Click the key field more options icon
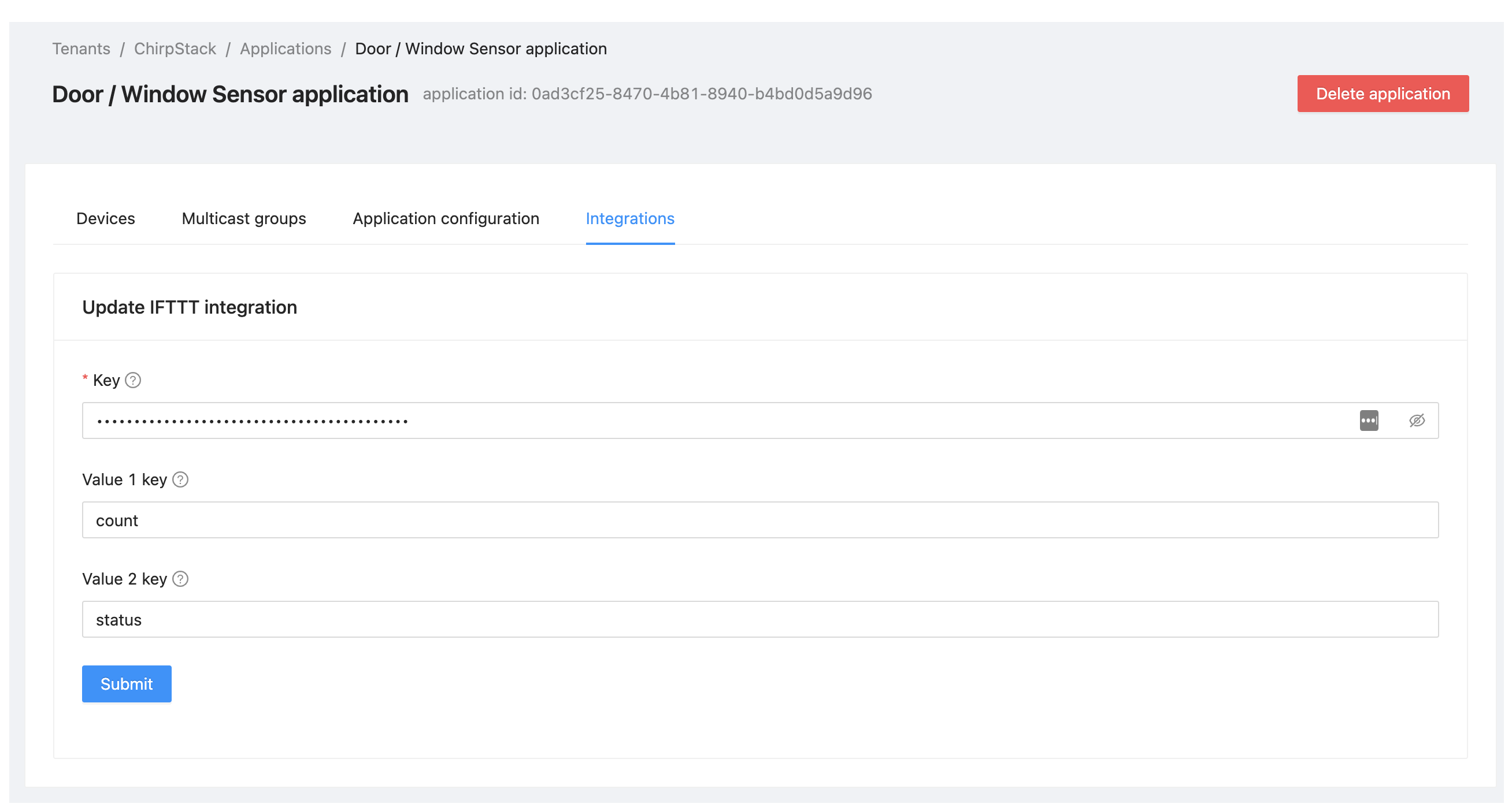This screenshot has height=811, width=1512. pos(1369,419)
